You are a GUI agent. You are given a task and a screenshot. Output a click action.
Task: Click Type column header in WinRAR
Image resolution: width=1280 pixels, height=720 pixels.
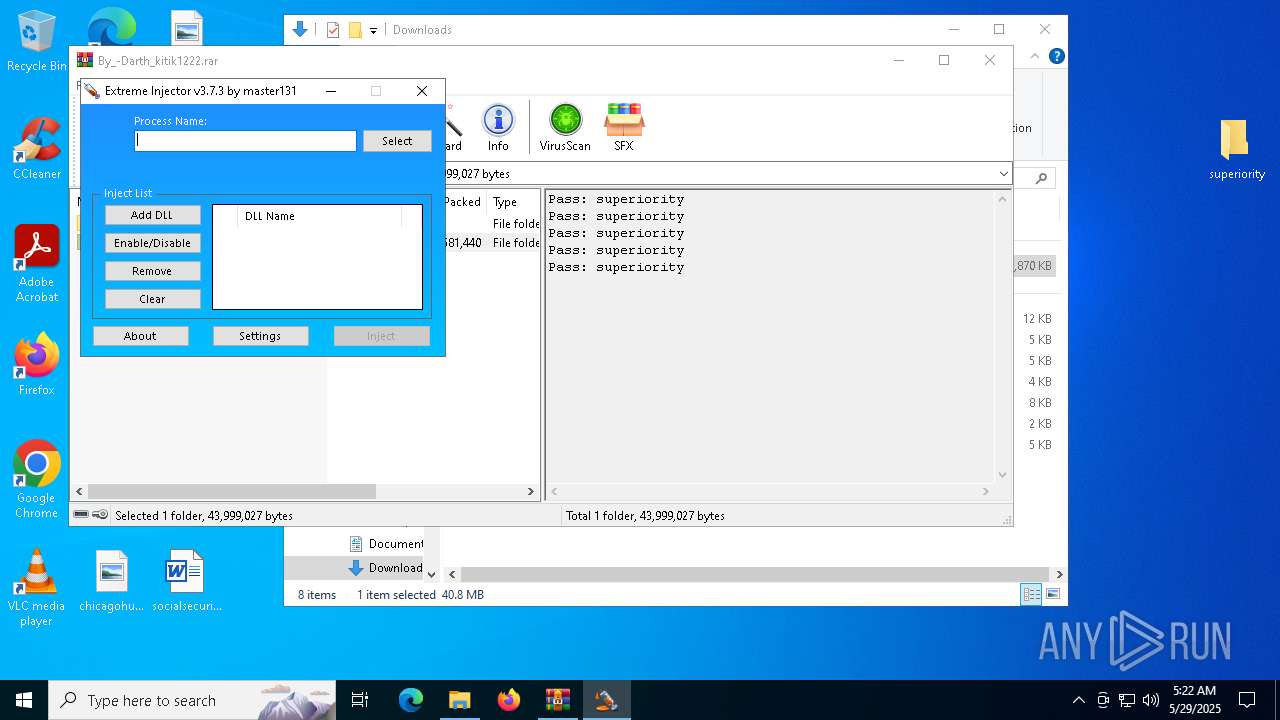click(513, 202)
